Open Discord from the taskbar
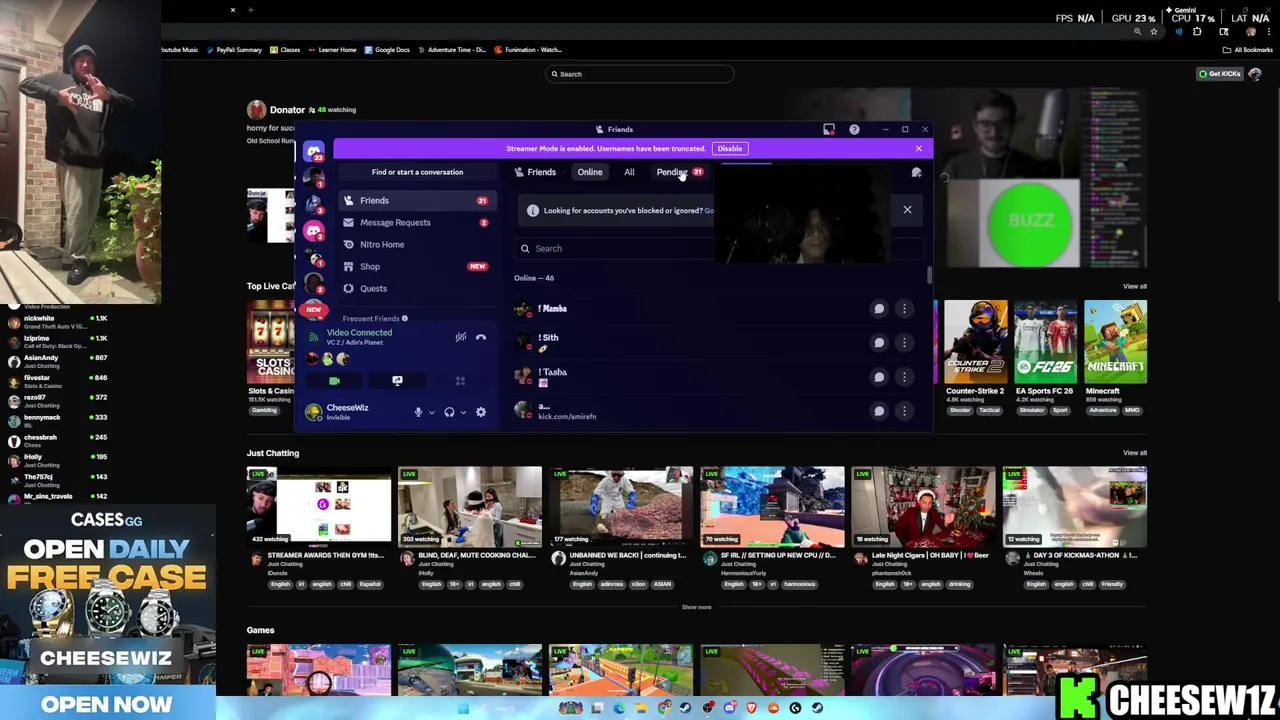The width and height of the screenshot is (1280, 720). point(729,708)
